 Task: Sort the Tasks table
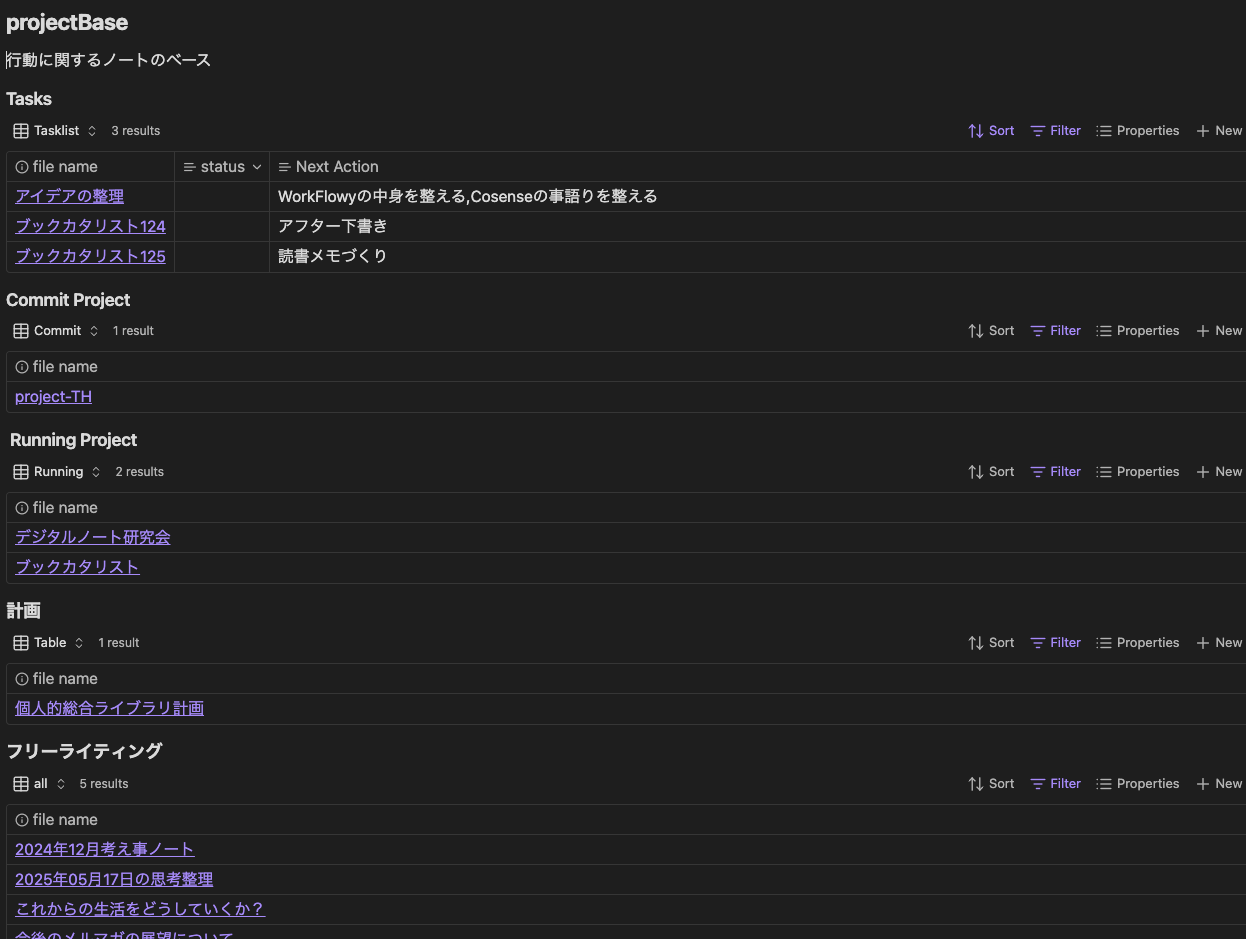(991, 131)
